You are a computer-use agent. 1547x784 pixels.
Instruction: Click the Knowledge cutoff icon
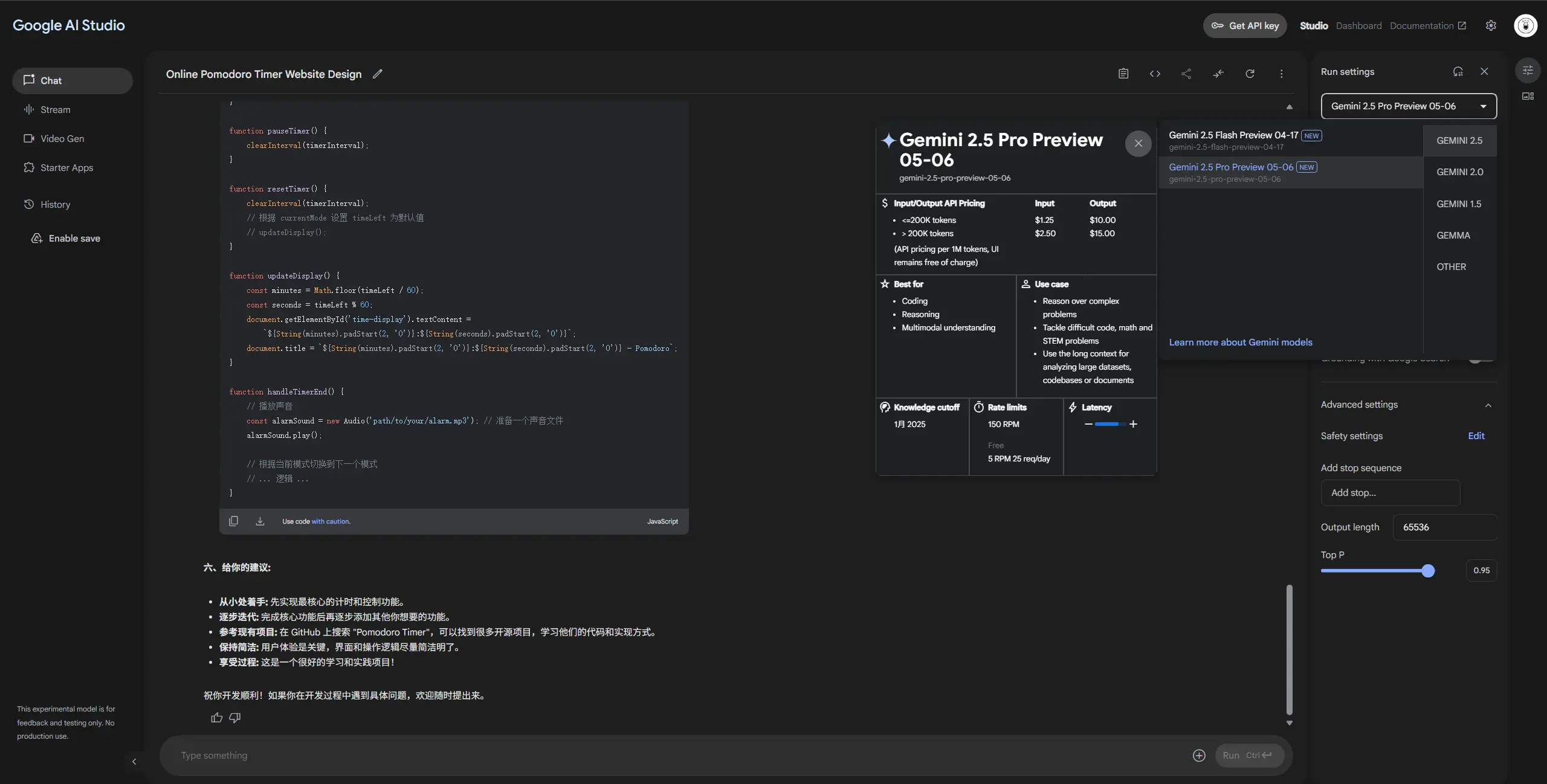(885, 407)
